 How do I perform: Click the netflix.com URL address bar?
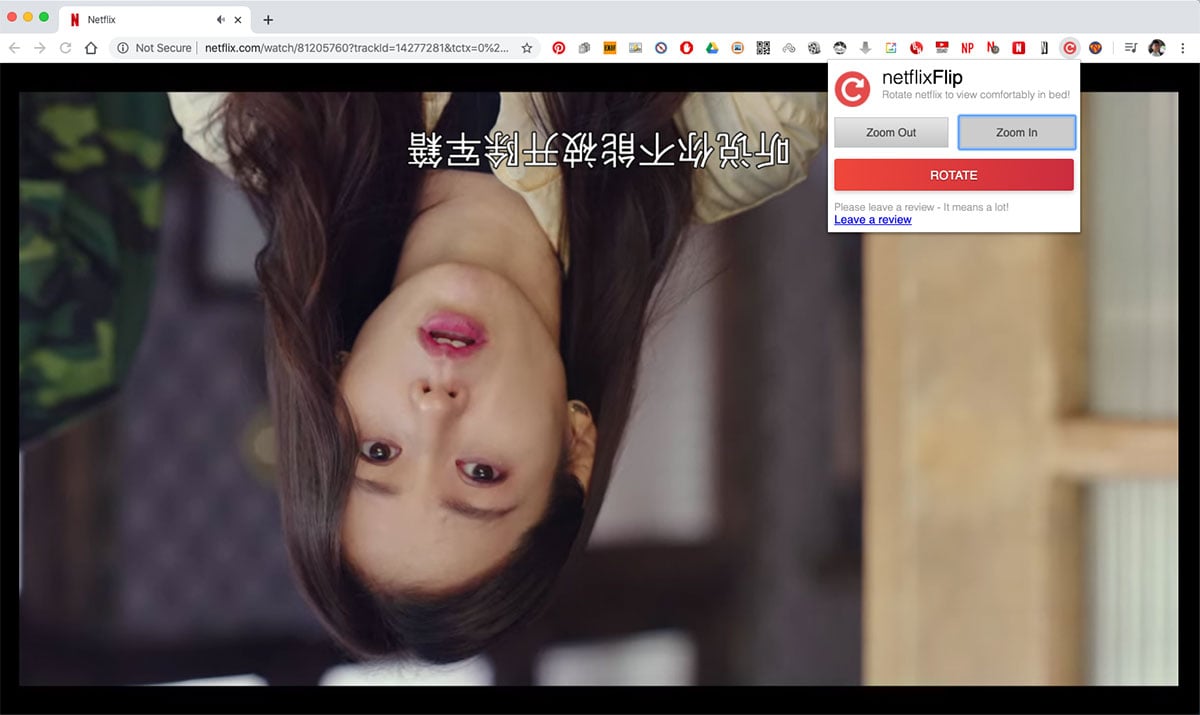(356, 47)
